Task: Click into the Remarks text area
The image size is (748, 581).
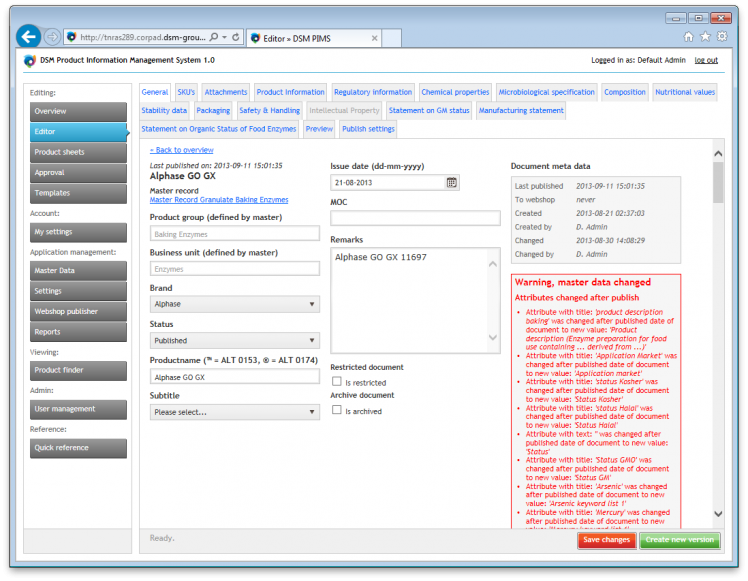Action: point(409,301)
